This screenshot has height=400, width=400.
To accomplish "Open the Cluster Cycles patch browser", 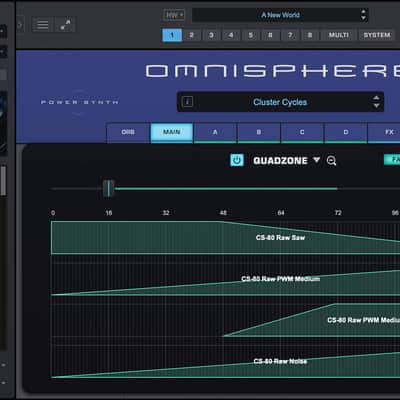I will (x=280, y=102).
